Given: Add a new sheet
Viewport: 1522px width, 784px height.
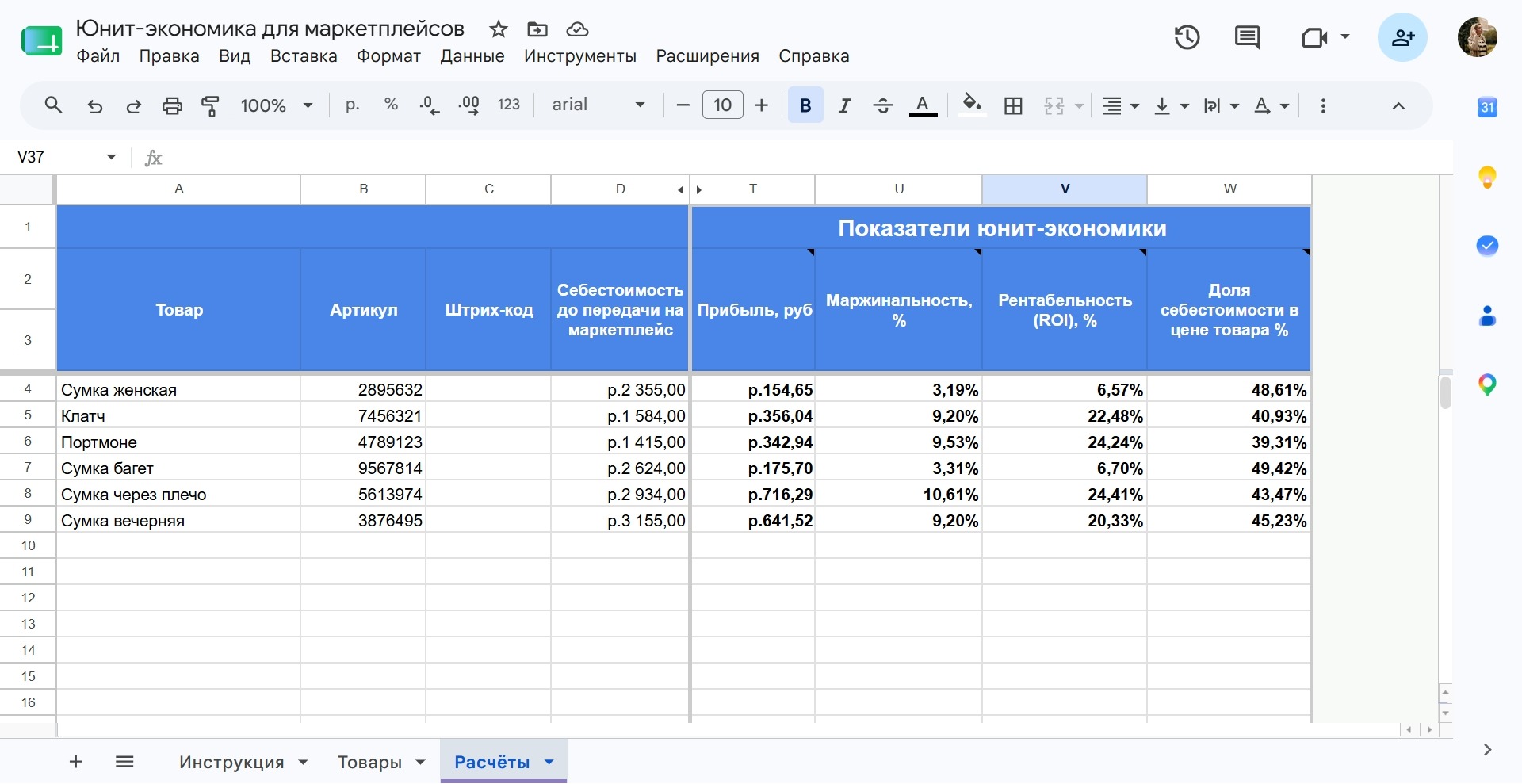Looking at the screenshot, I should point(76,762).
